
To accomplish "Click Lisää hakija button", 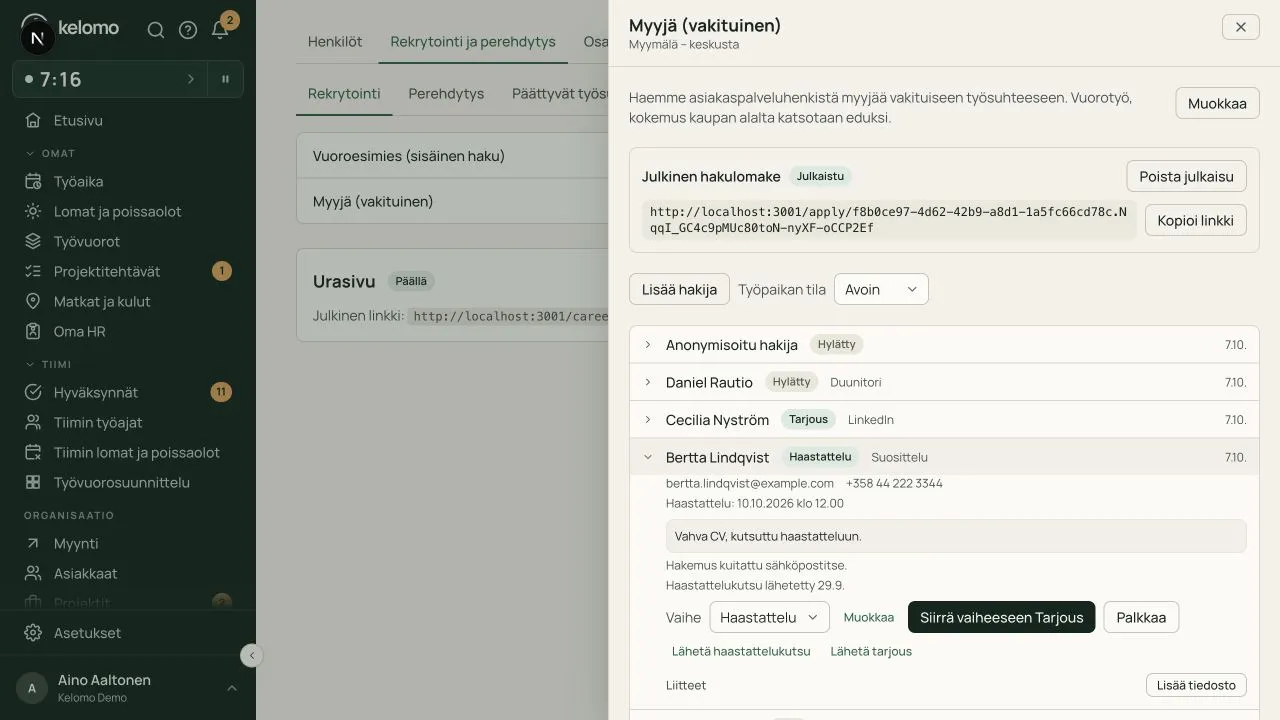I will 679,289.
